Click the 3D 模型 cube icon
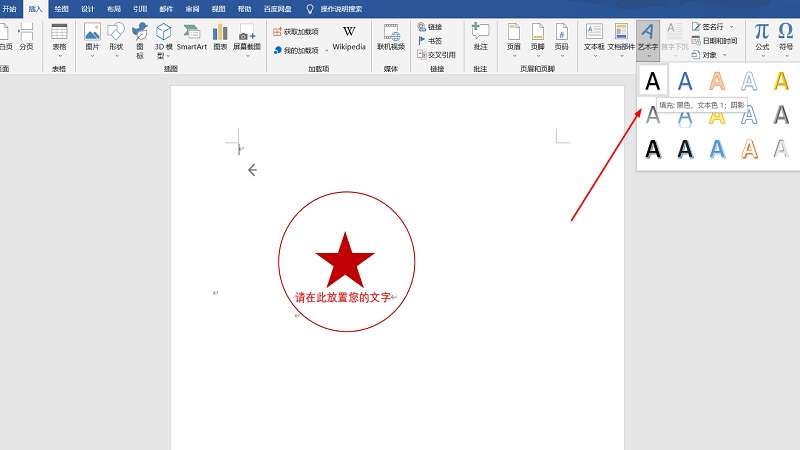The width and height of the screenshot is (800, 450). click(163, 37)
